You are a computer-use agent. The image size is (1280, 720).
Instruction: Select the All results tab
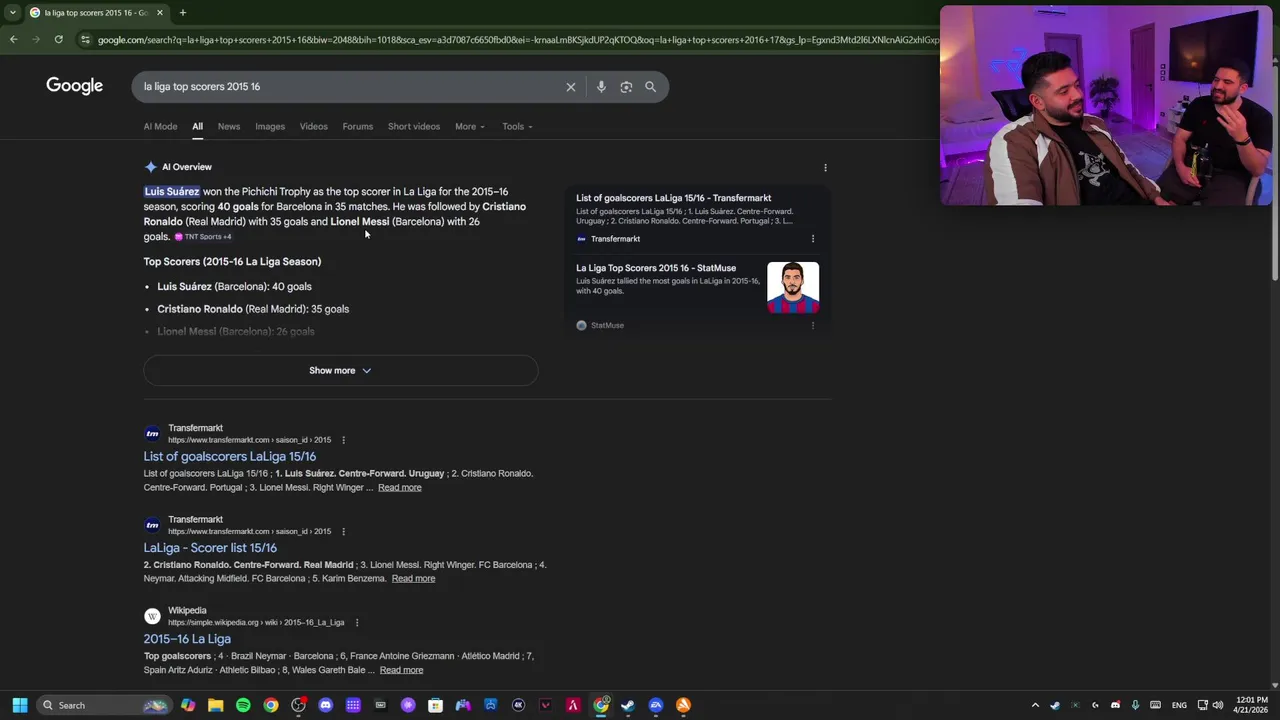tap(197, 127)
